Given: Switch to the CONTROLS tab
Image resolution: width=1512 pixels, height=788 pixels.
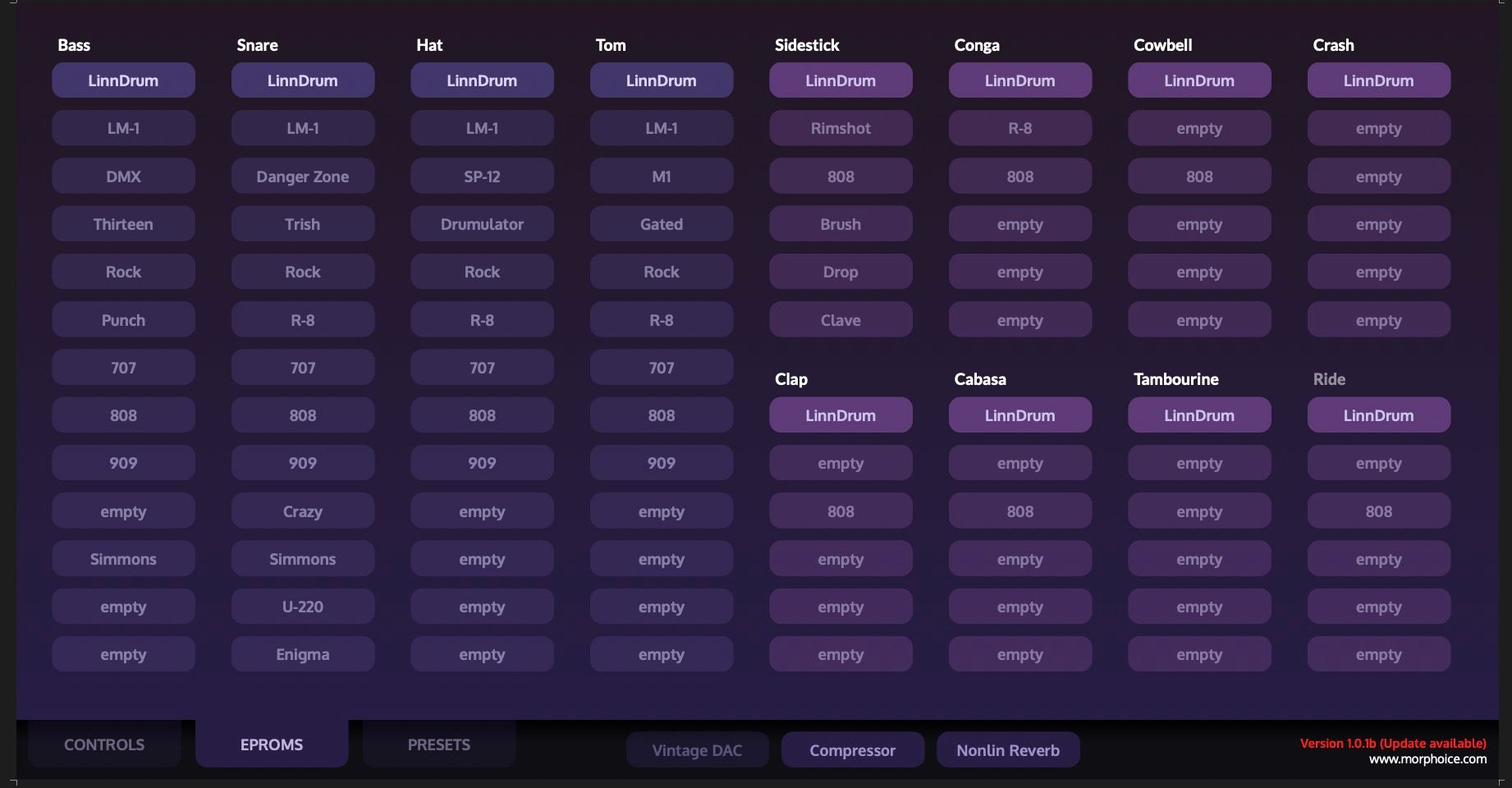Looking at the screenshot, I should (x=104, y=744).
